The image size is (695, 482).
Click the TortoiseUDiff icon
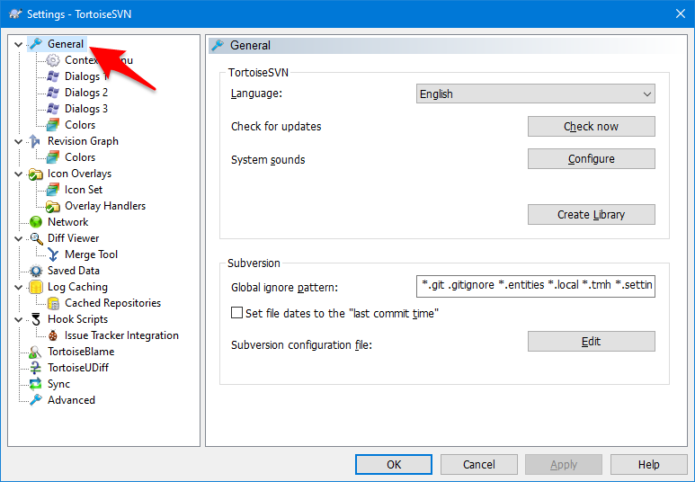(x=36, y=368)
